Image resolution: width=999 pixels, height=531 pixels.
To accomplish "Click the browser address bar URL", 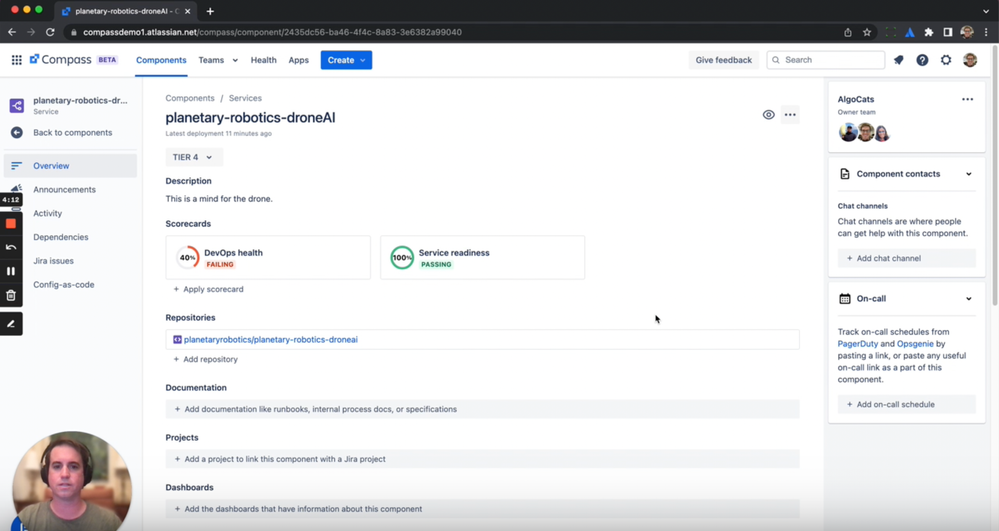I will pos(272,32).
